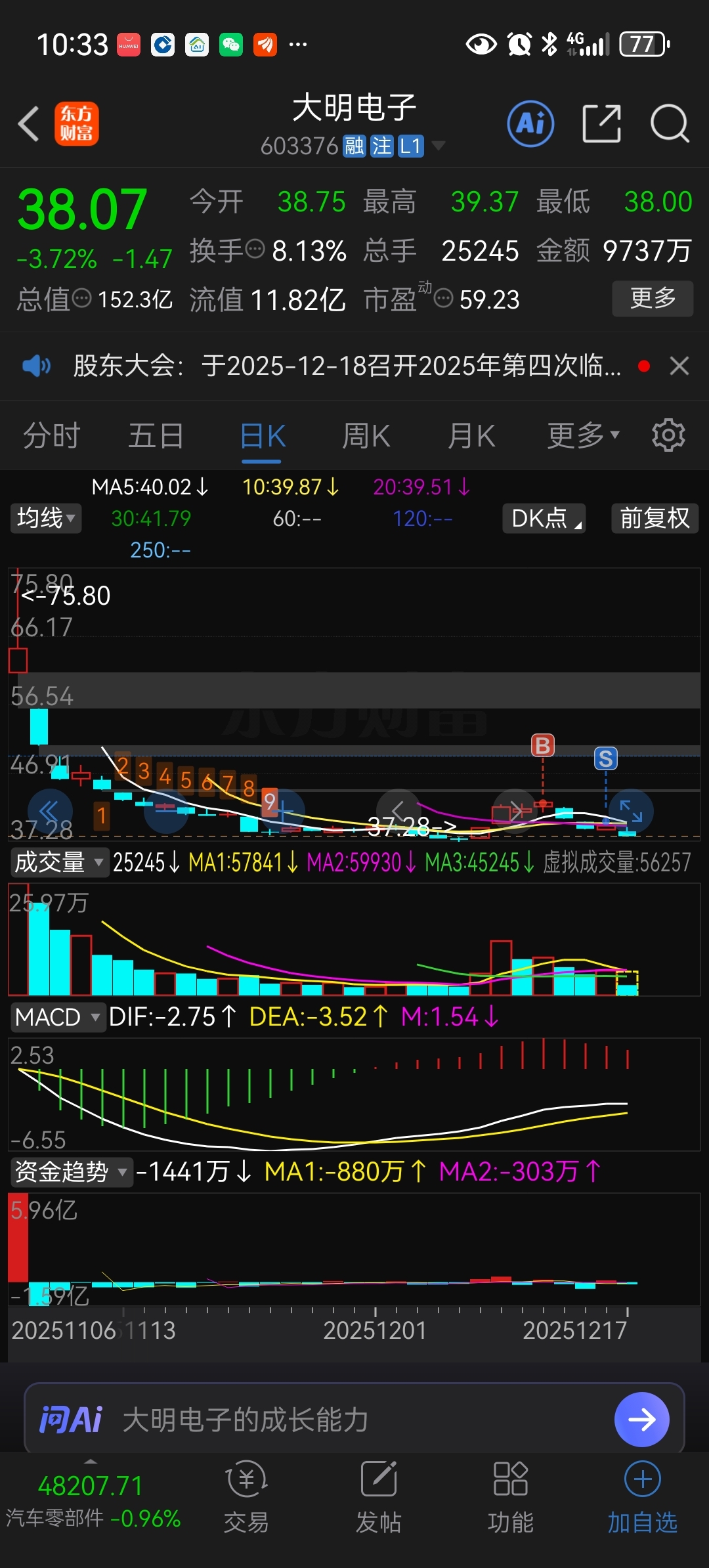This screenshot has height=1568, width=709.
Task: Open WeChat notification icon in status bar
Action: point(230,45)
